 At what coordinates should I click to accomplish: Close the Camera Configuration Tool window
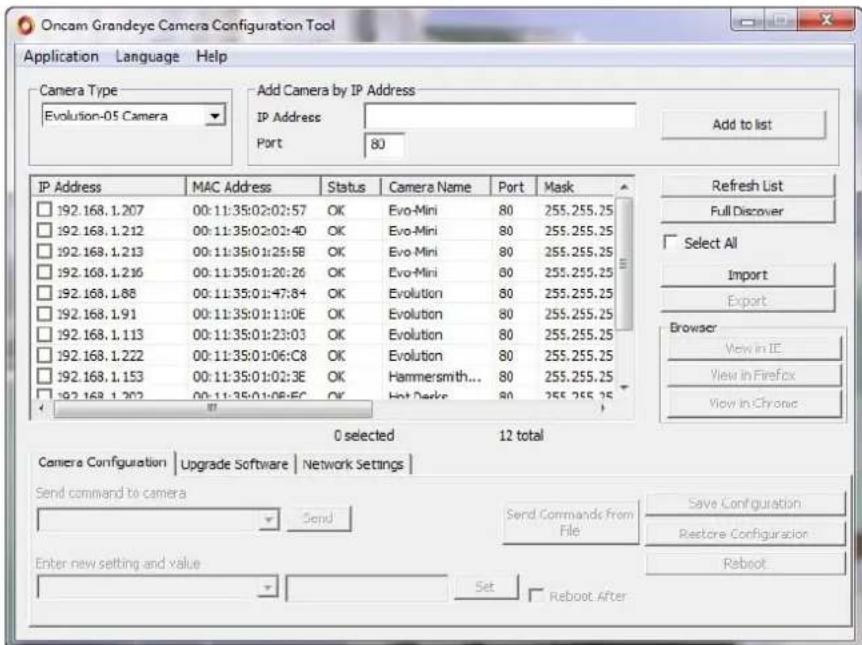coord(826,21)
